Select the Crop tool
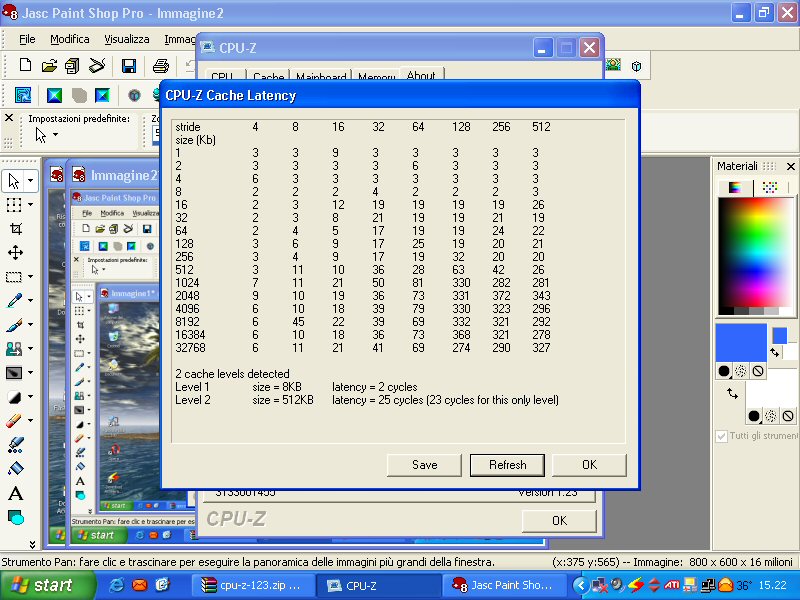Image resolution: width=800 pixels, height=600 pixels. [15, 229]
